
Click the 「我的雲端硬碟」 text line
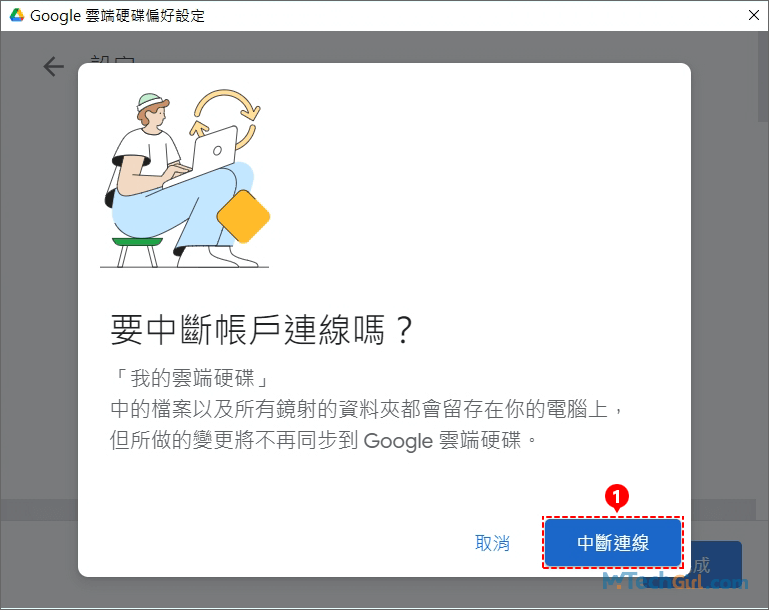pos(191,378)
